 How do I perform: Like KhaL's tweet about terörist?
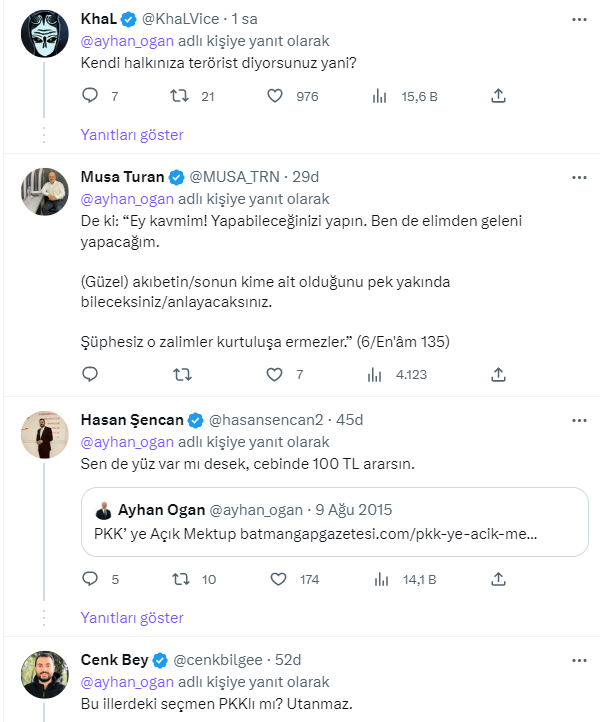click(276, 96)
